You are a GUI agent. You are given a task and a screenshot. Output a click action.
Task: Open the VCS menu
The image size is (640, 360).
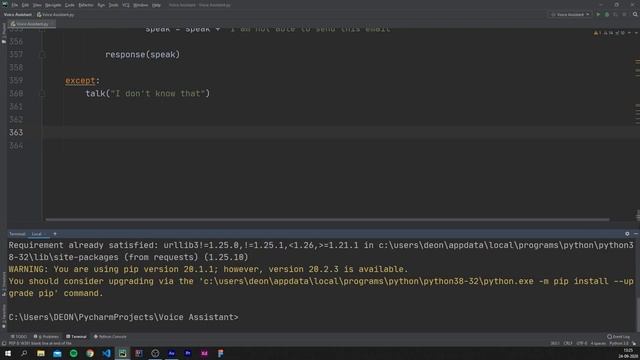[126, 5]
